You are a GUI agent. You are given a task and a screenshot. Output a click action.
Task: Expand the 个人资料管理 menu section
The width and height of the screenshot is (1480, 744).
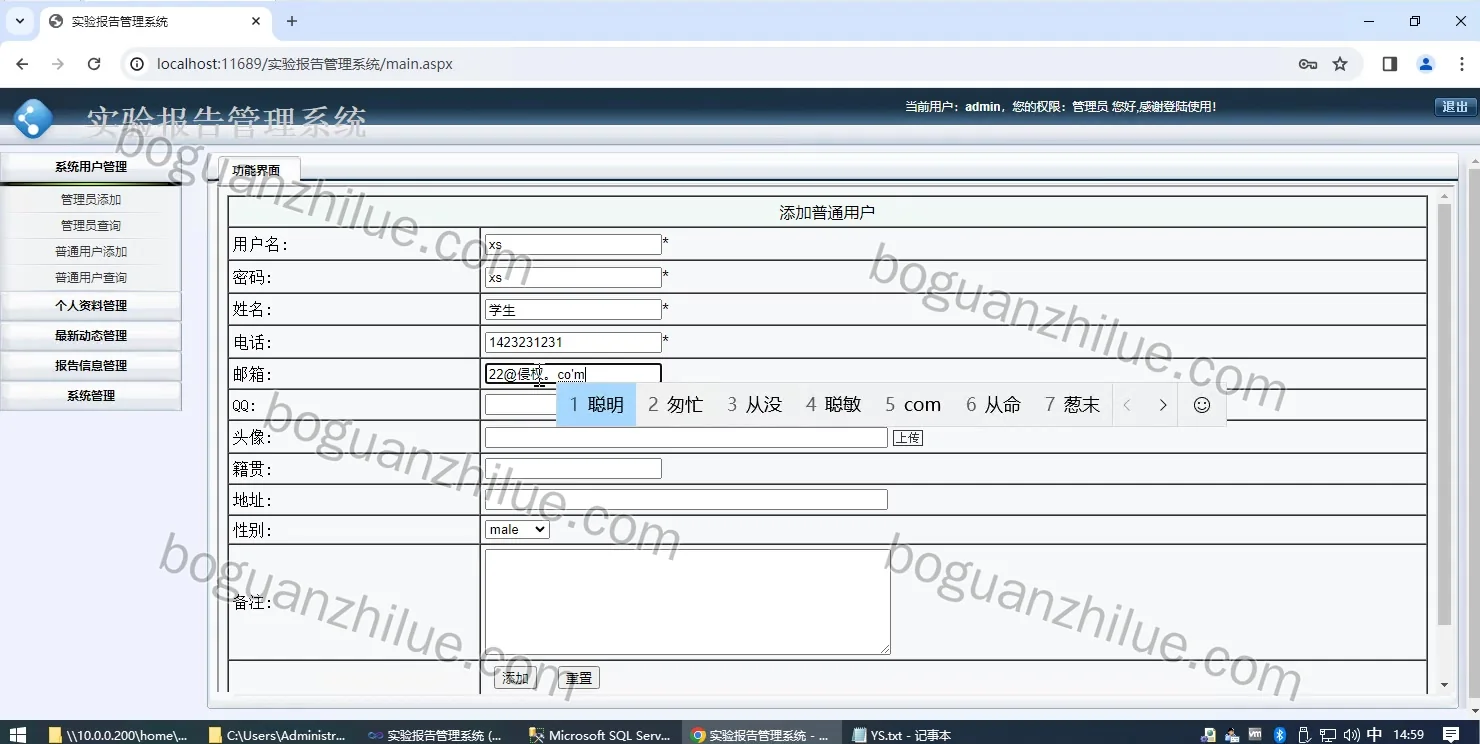91,305
